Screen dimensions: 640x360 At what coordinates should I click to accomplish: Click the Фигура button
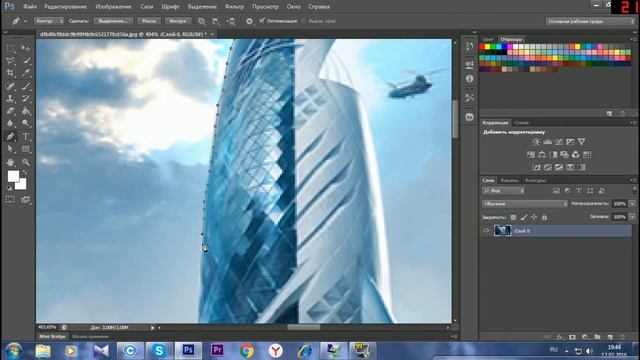tap(178, 21)
